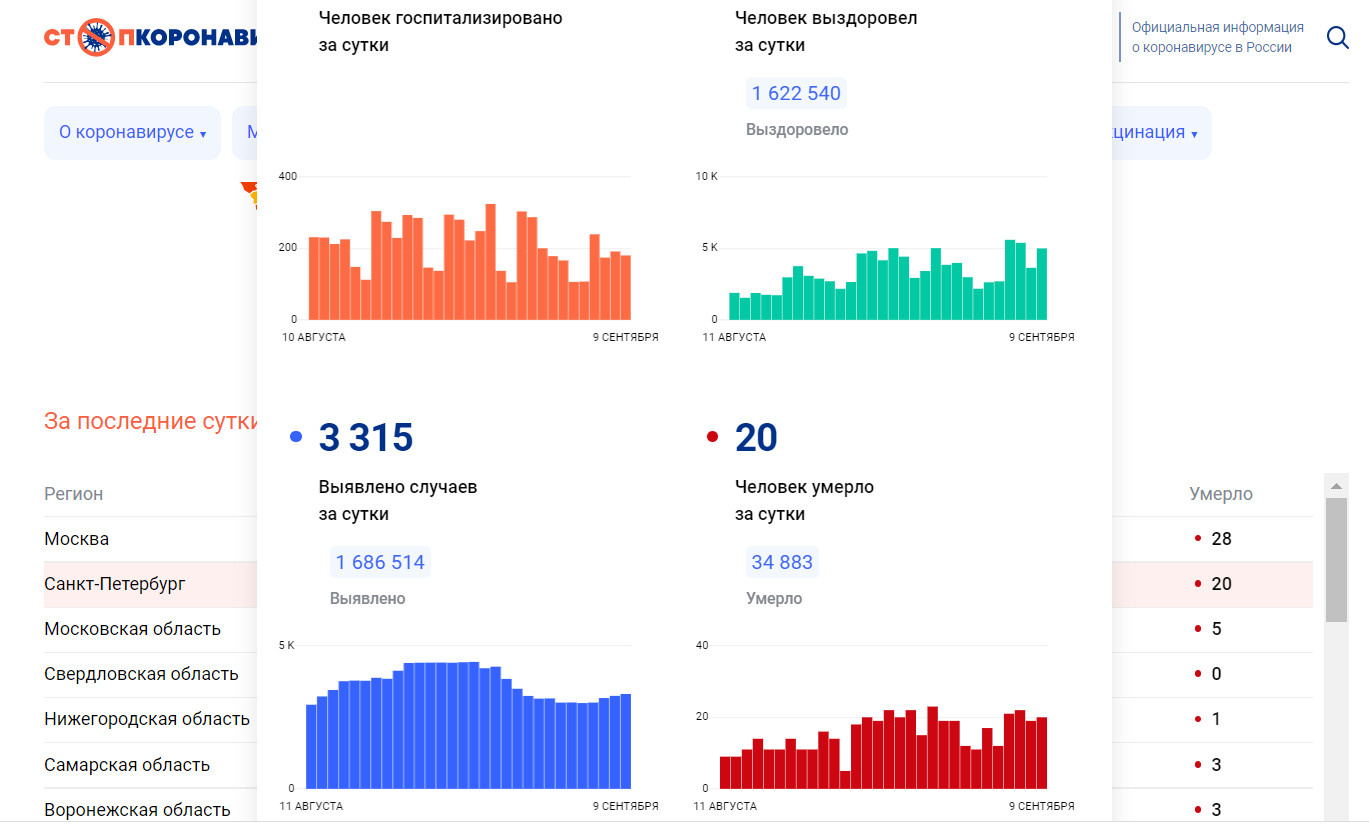Screen dimensions: 1369x824
Task: Expand the 'Вакцинация' dropdown menu
Action: [x=1160, y=133]
